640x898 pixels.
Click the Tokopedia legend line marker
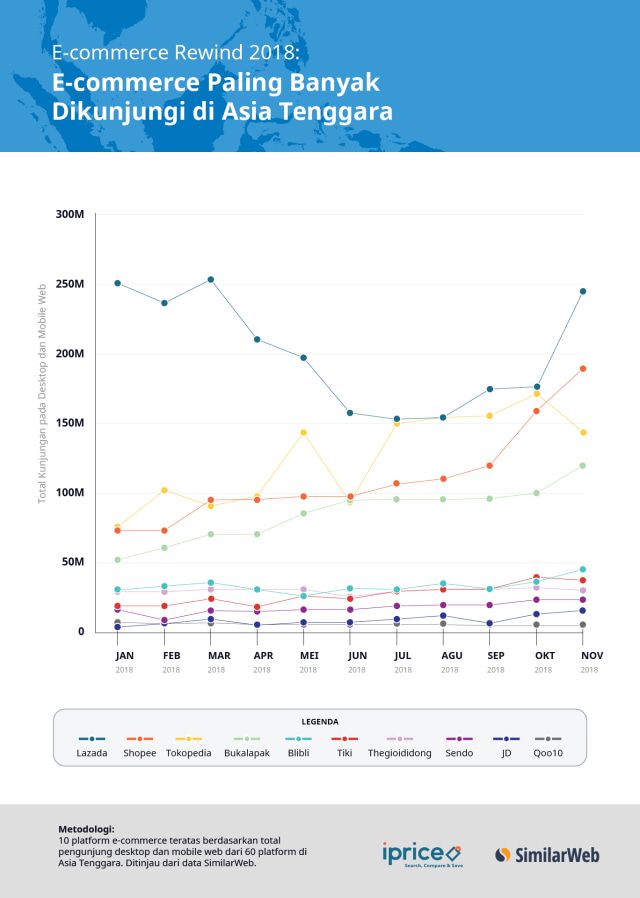point(188,739)
